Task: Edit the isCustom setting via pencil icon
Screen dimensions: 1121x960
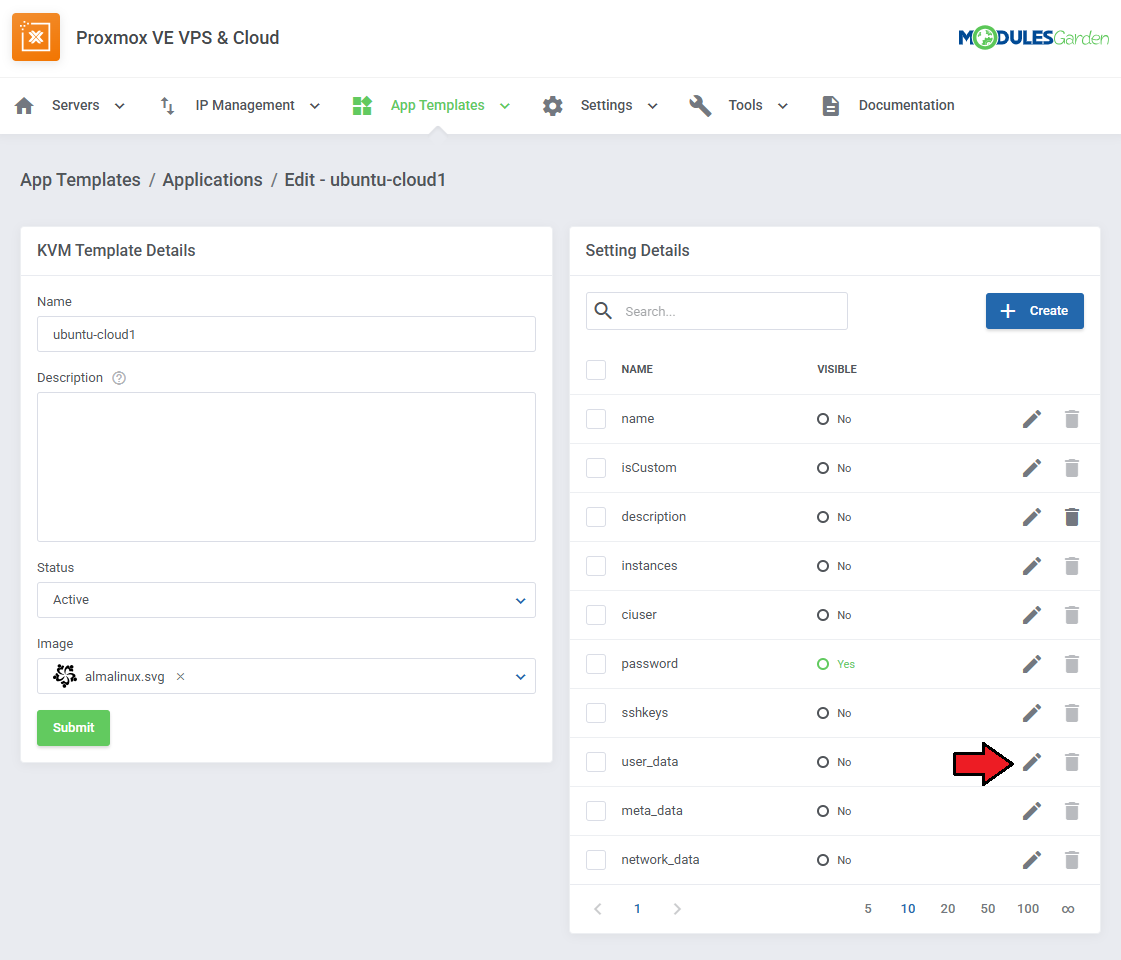Action: [x=1032, y=468]
